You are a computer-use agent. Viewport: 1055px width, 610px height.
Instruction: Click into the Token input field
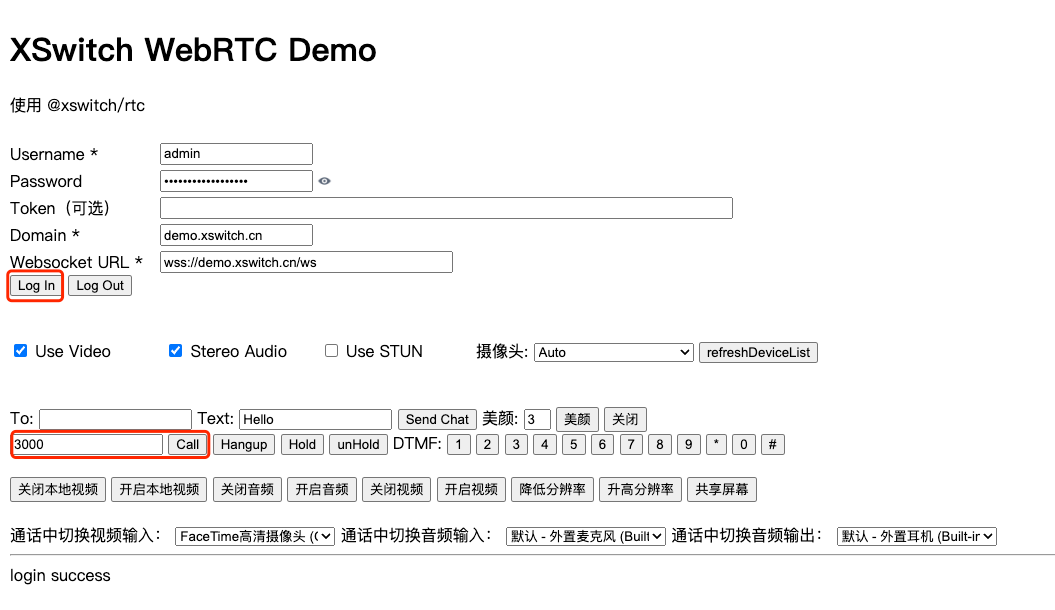click(x=446, y=208)
